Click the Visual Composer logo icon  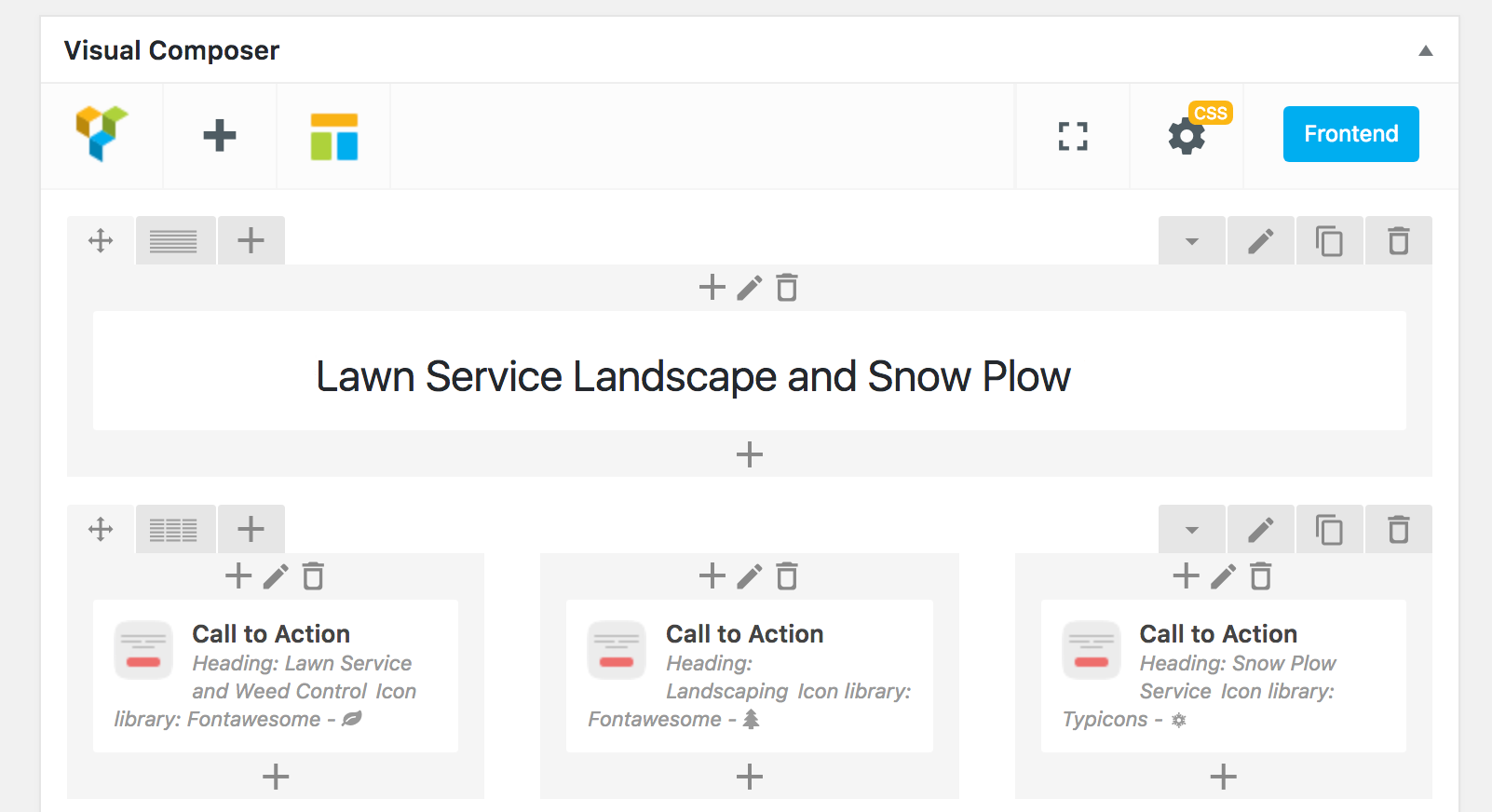click(102, 134)
